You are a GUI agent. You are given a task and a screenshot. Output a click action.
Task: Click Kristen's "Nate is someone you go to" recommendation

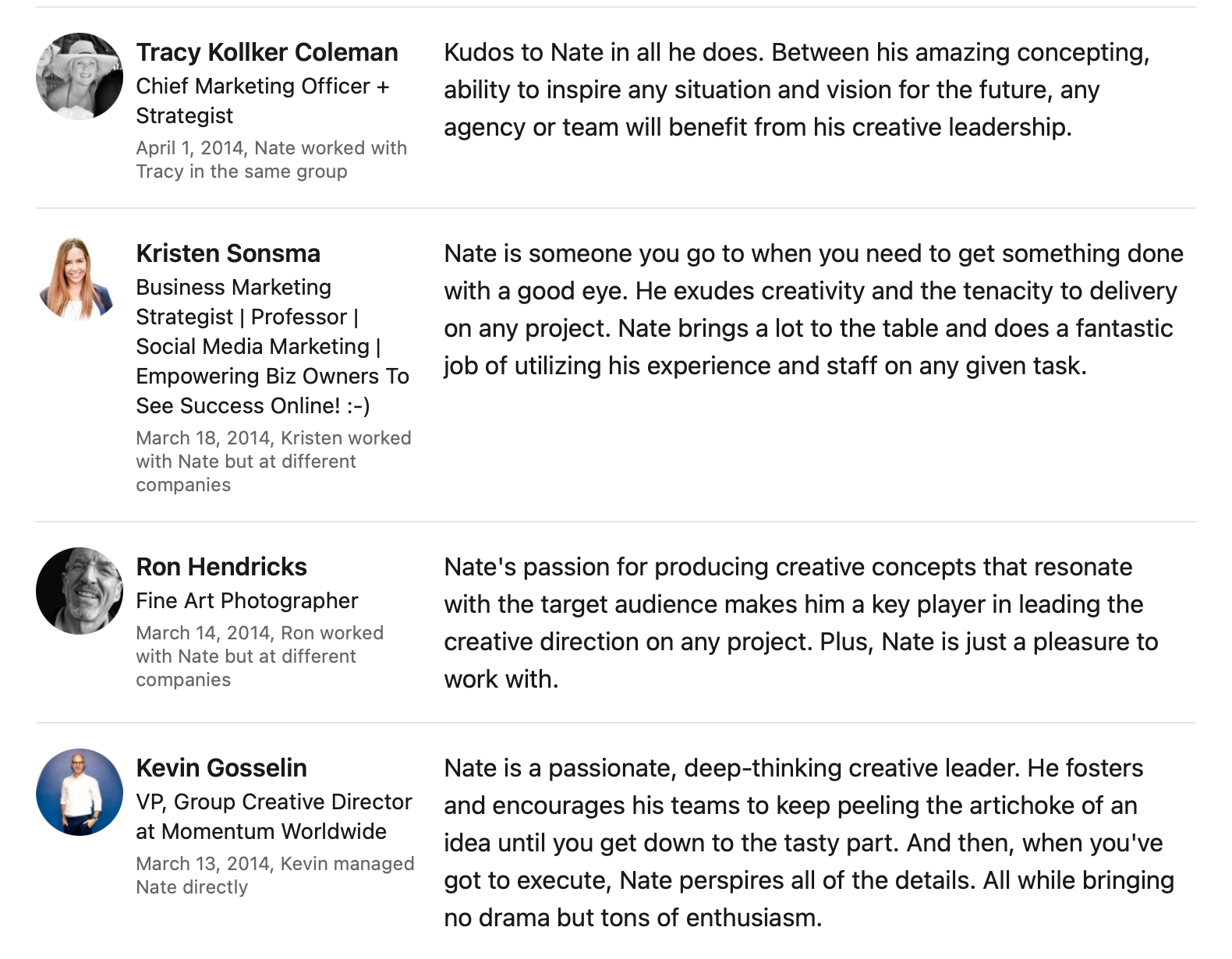pos(812,310)
